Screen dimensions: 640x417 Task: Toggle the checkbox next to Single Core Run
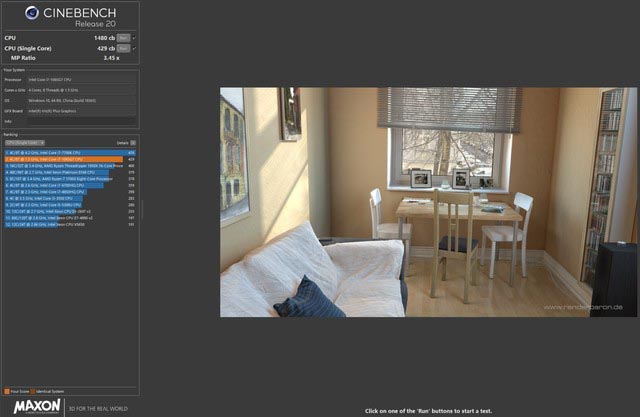point(134,48)
